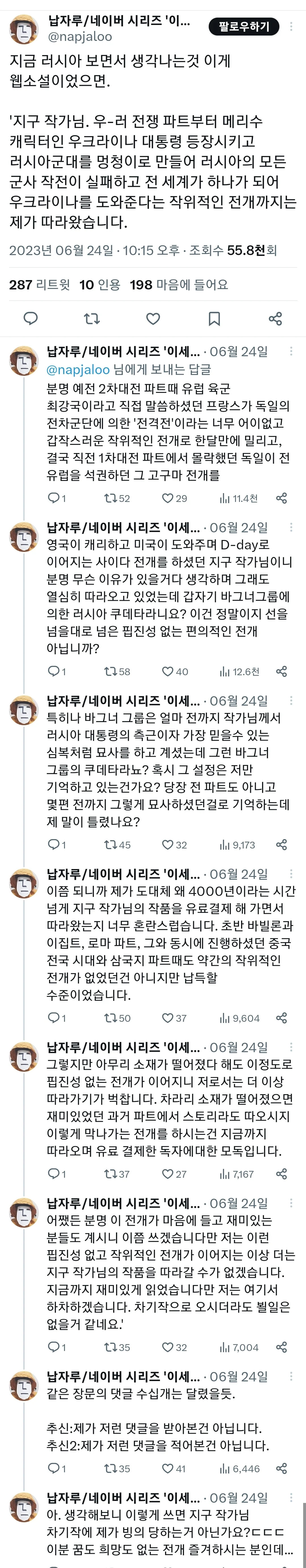Share the reply with 58 retweets
The width and height of the screenshot is (306, 1568).
point(281,672)
